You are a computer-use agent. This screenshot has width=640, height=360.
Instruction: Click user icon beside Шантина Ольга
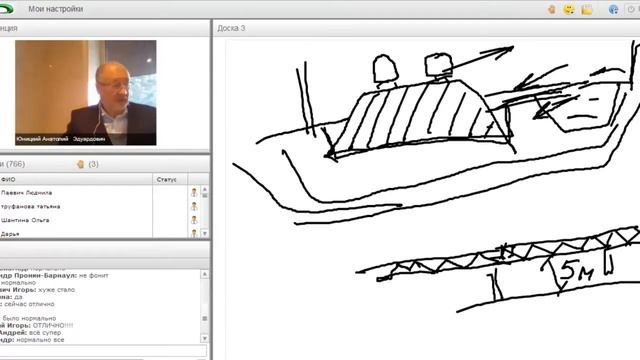(194, 220)
